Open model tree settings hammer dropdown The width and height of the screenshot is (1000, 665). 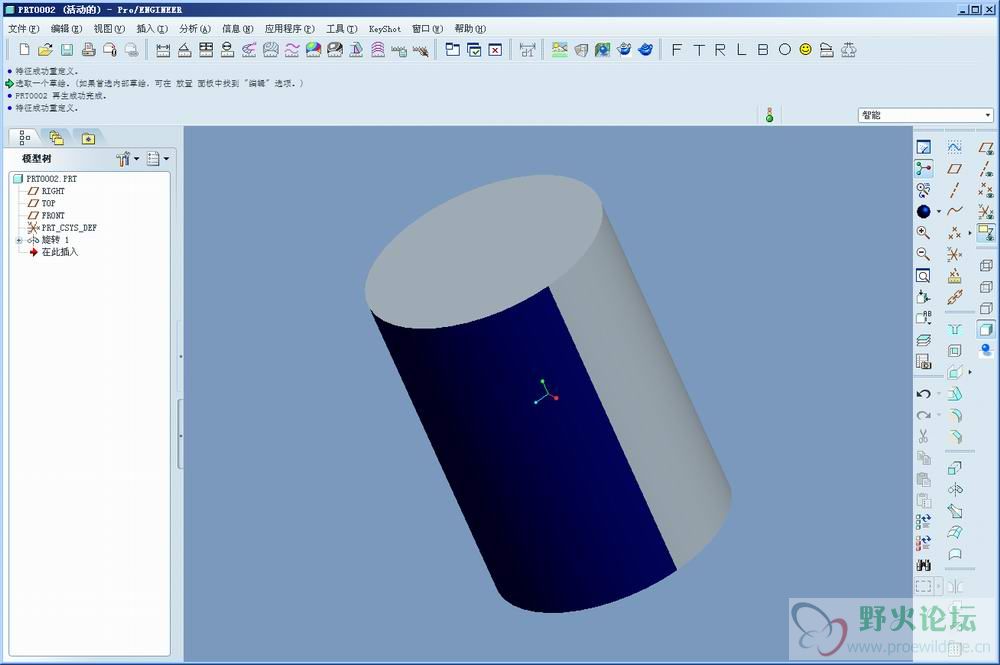click(x=128, y=159)
